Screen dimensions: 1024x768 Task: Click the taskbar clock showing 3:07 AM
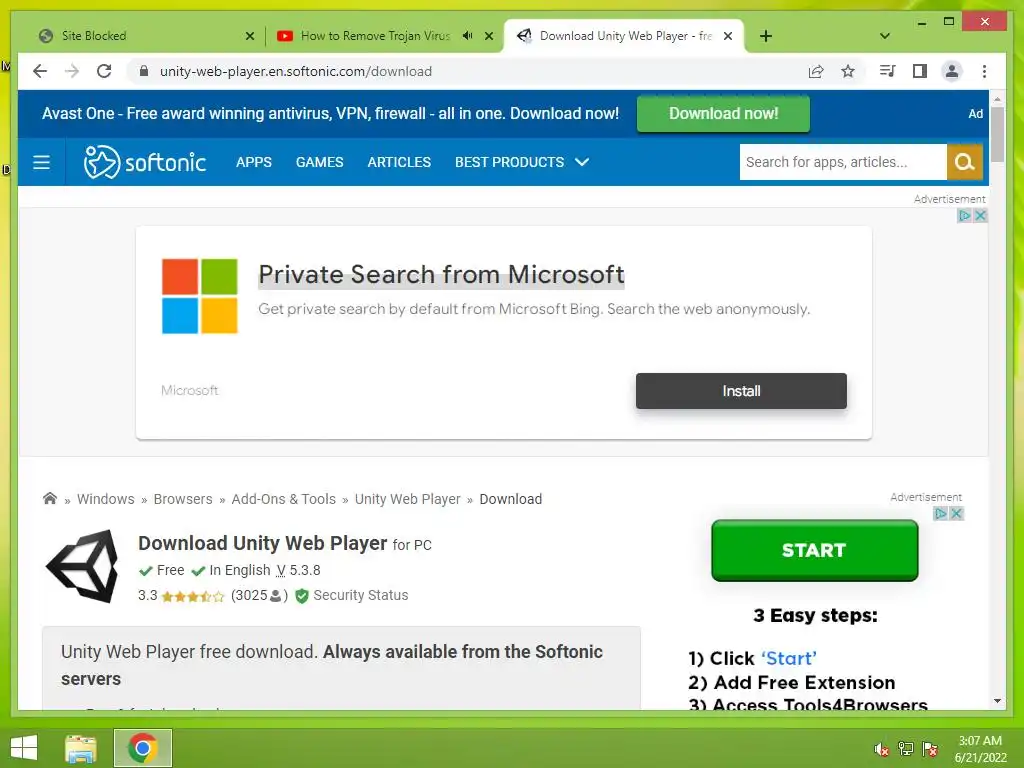[980, 749]
